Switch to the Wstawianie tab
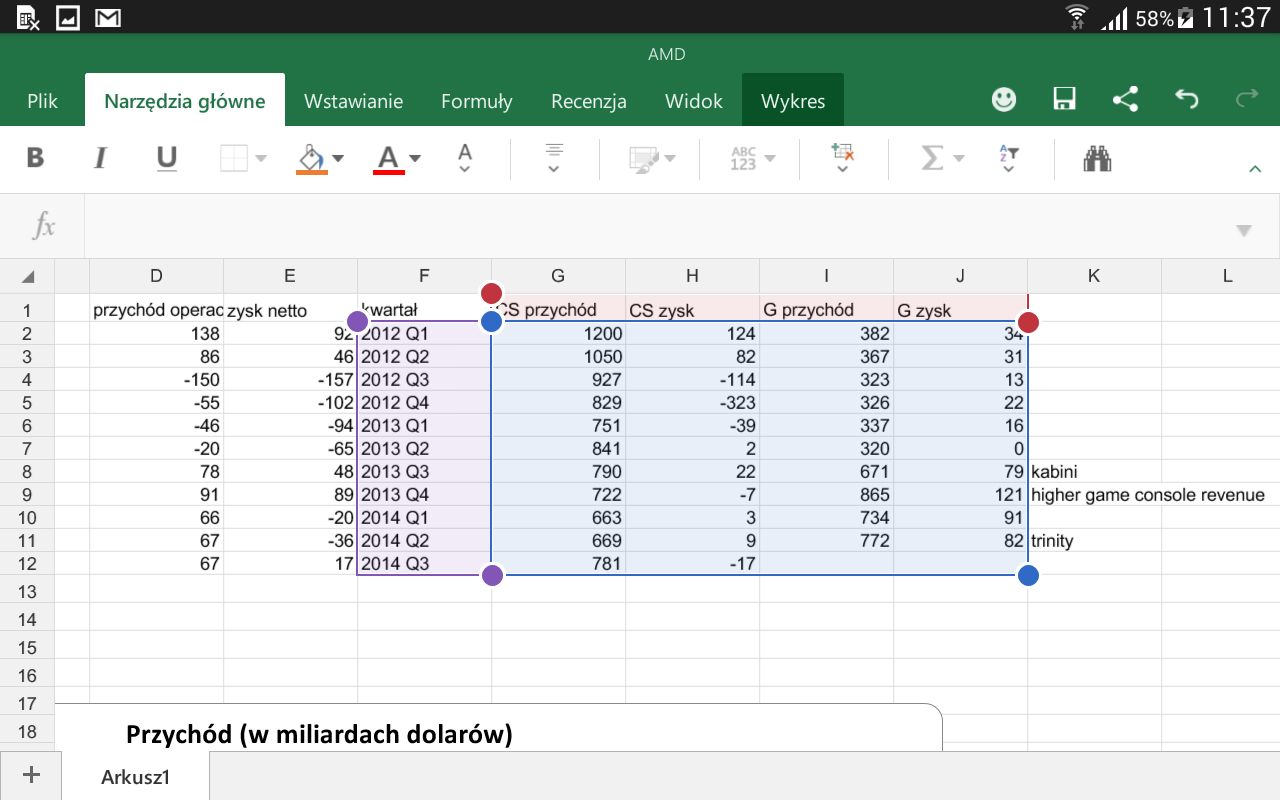This screenshot has width=1280, height=800. click(x=353, y=101)
